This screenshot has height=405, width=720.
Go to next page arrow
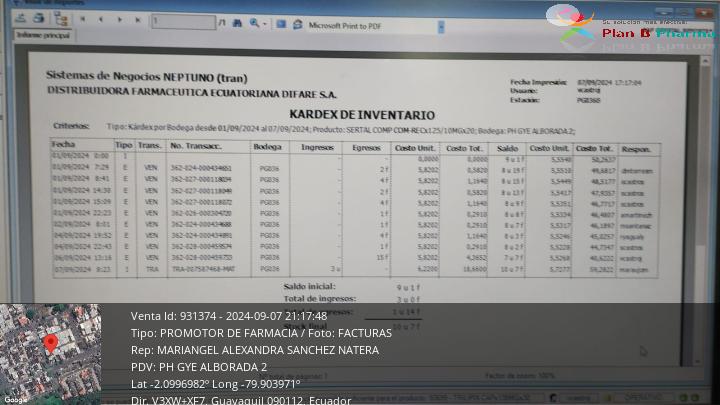tap(119, 20)
